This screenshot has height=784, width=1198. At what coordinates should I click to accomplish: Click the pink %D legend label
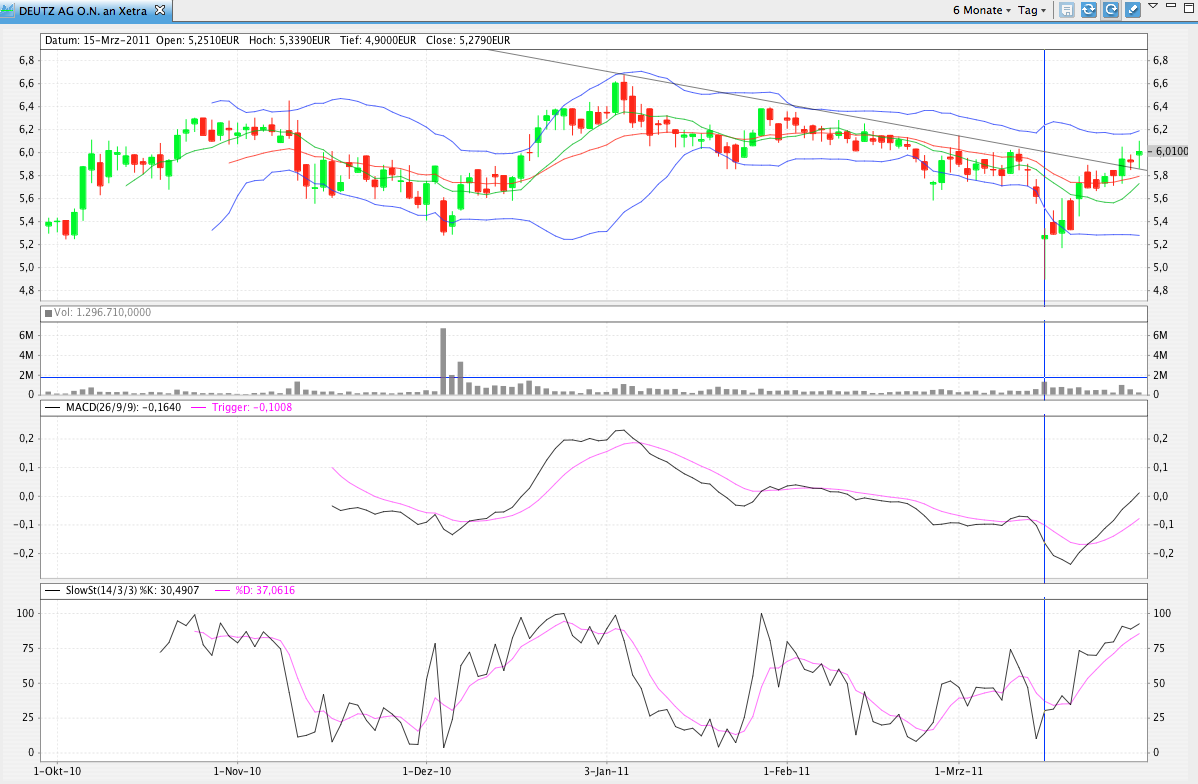[264, 590]
